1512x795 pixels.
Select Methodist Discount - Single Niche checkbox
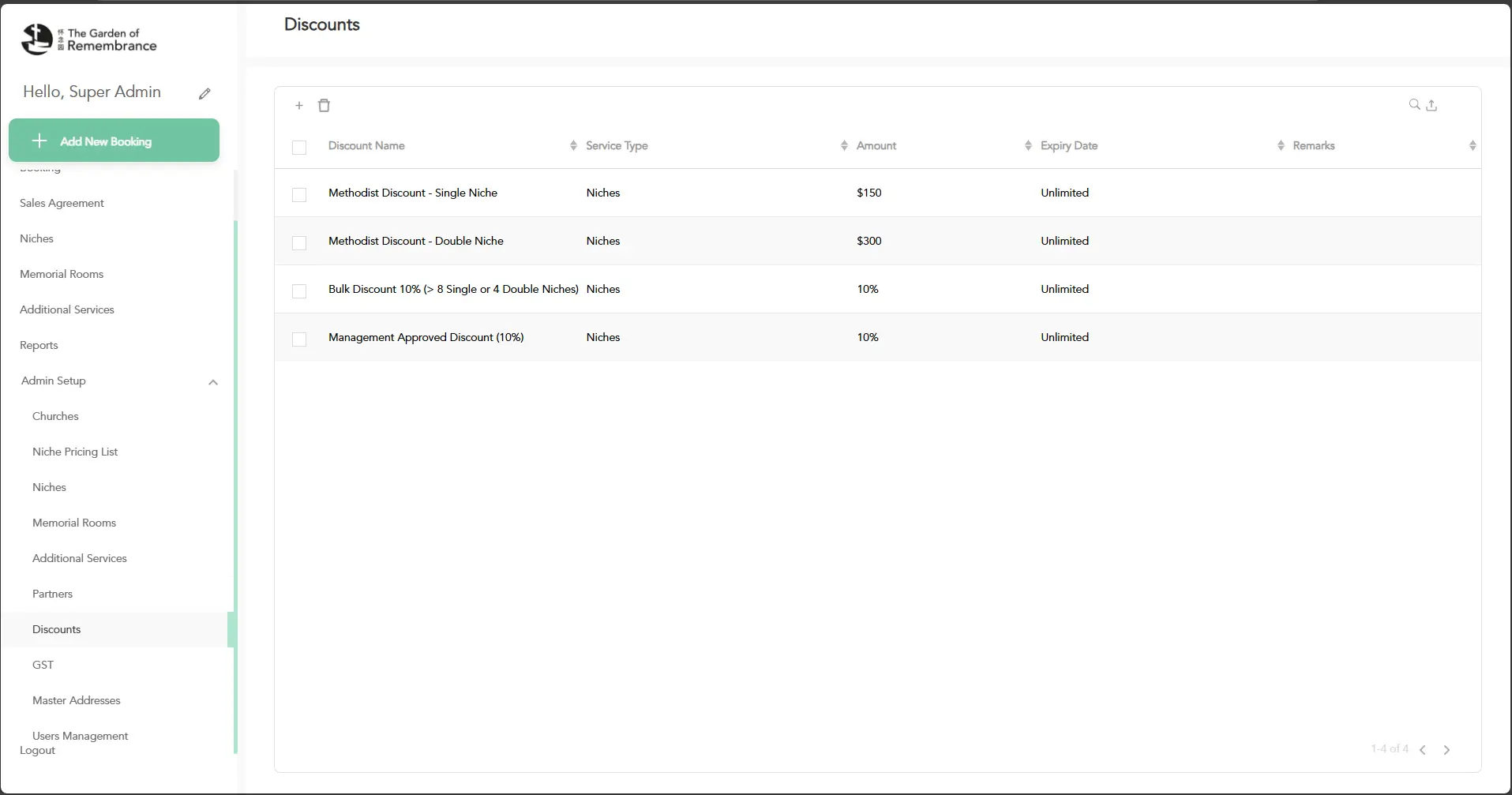[x=299, y=195]
